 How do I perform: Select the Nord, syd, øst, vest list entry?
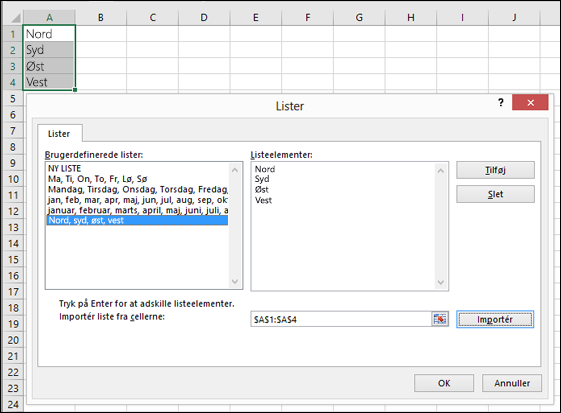[x=137, y=220]
